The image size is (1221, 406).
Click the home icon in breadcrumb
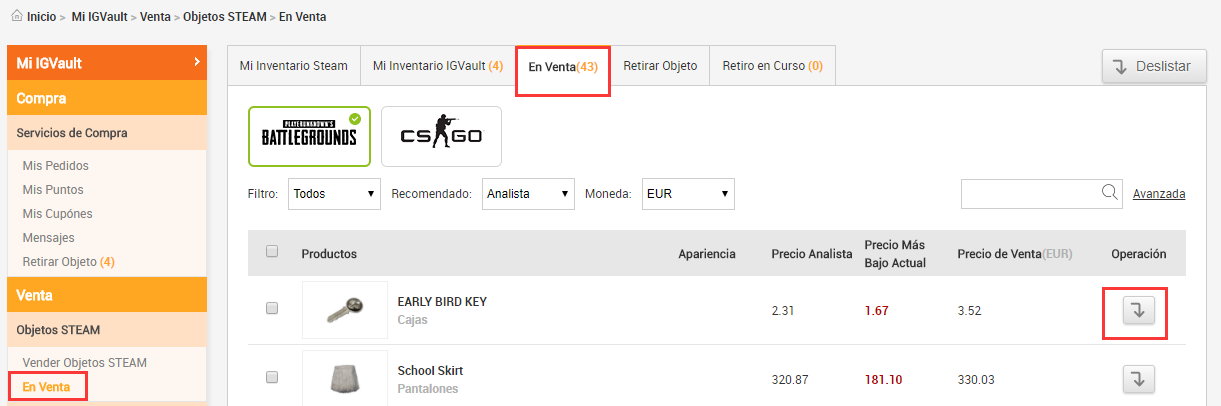tap(16, 16)
